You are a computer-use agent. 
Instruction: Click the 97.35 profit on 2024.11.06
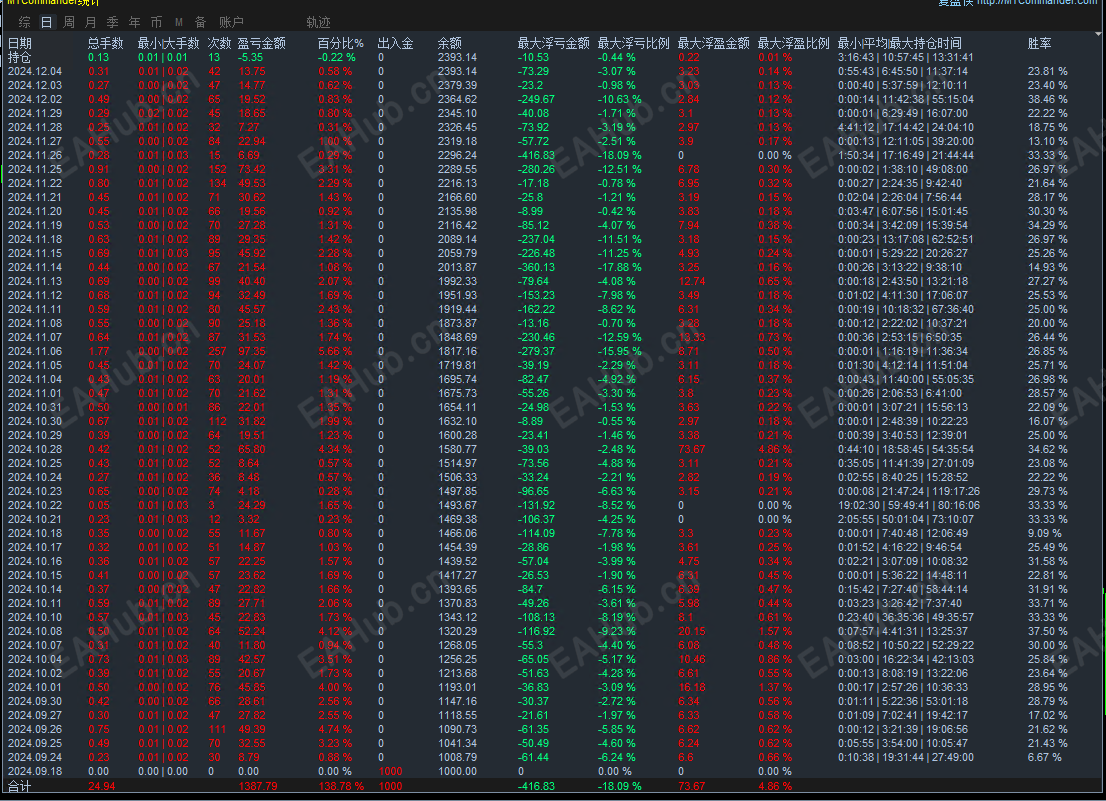[x=252, y=351]
